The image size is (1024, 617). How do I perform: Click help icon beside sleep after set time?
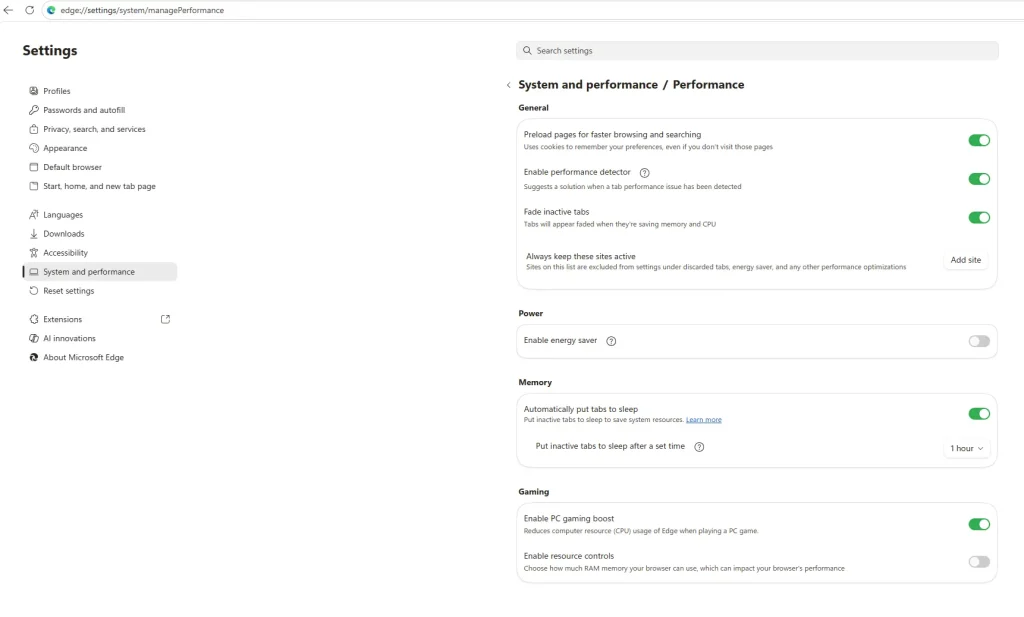point(699,447)
